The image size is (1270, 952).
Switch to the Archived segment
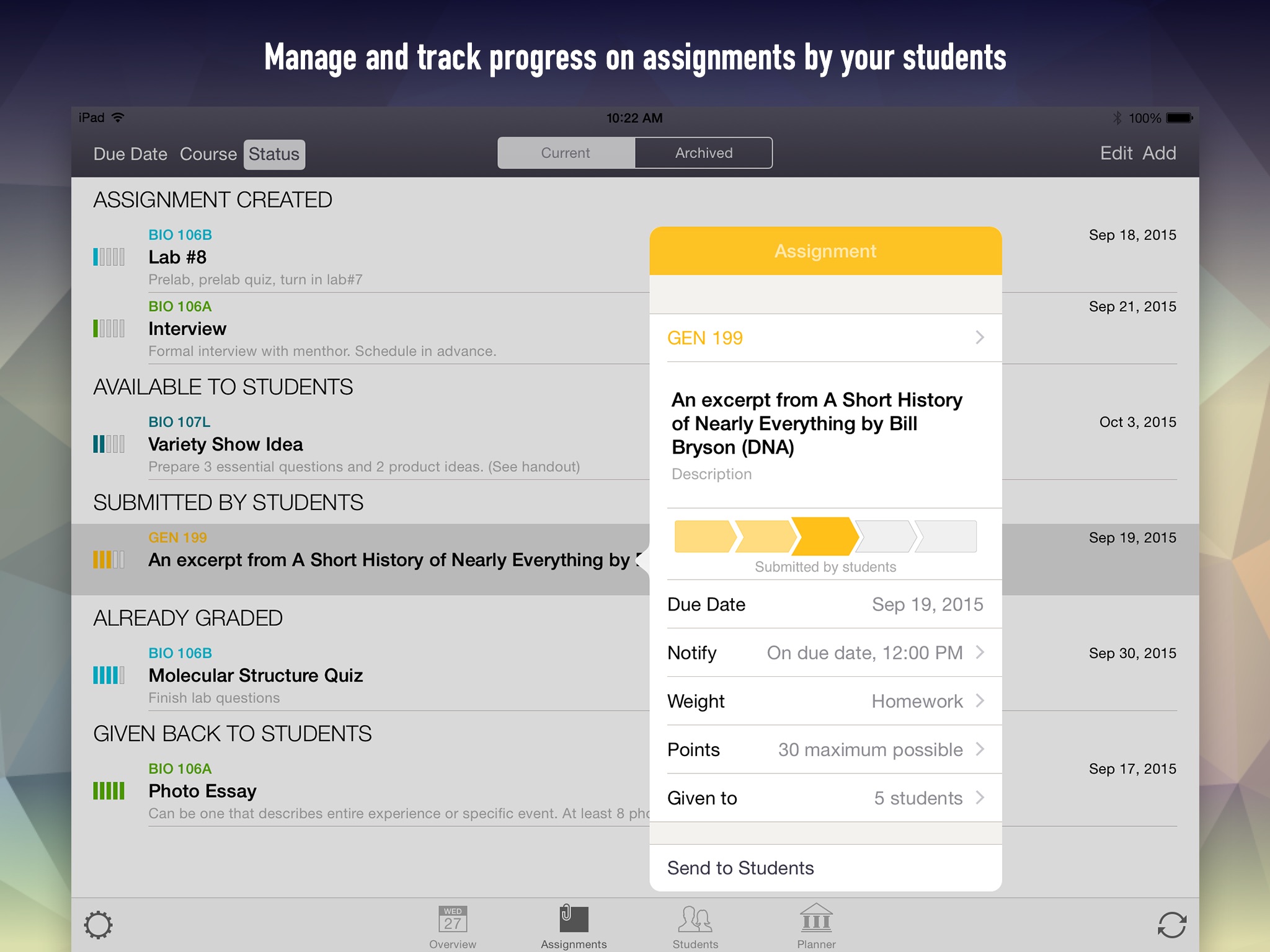pyautogui.click(x=703, y=153)
